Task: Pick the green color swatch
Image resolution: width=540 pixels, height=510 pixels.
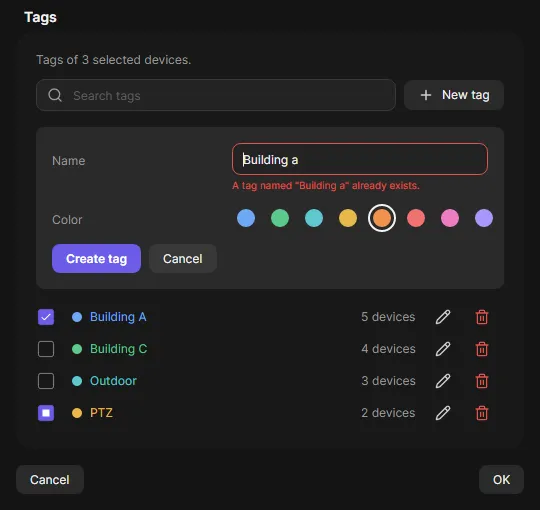Action: [280, 218]
